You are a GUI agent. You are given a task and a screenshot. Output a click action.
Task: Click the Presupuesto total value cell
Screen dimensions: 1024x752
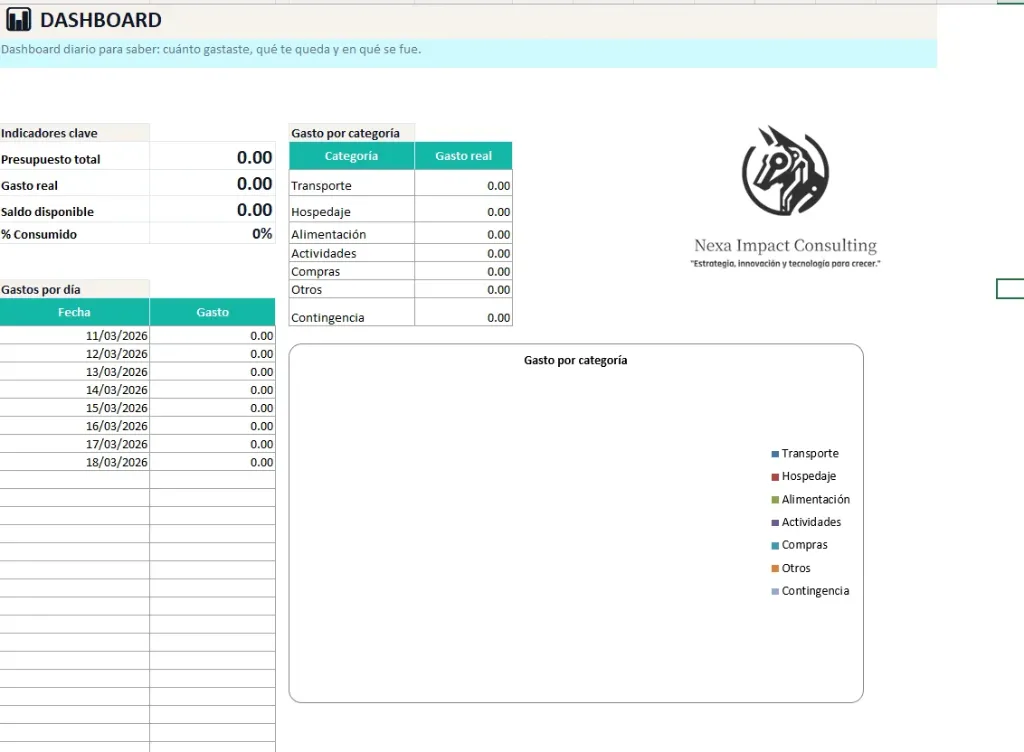coord(212,157)
